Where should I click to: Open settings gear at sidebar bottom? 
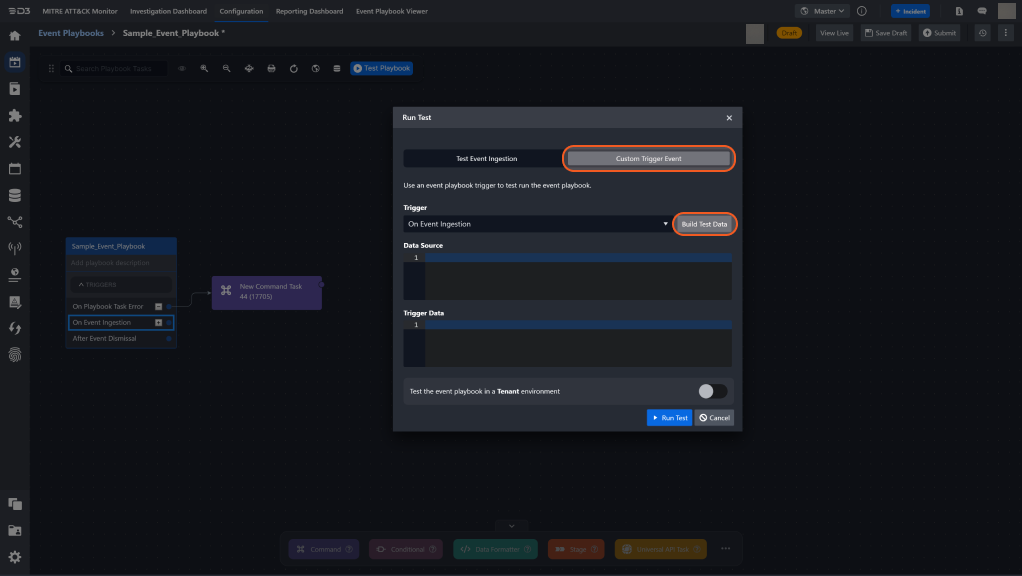pos(15,557)
